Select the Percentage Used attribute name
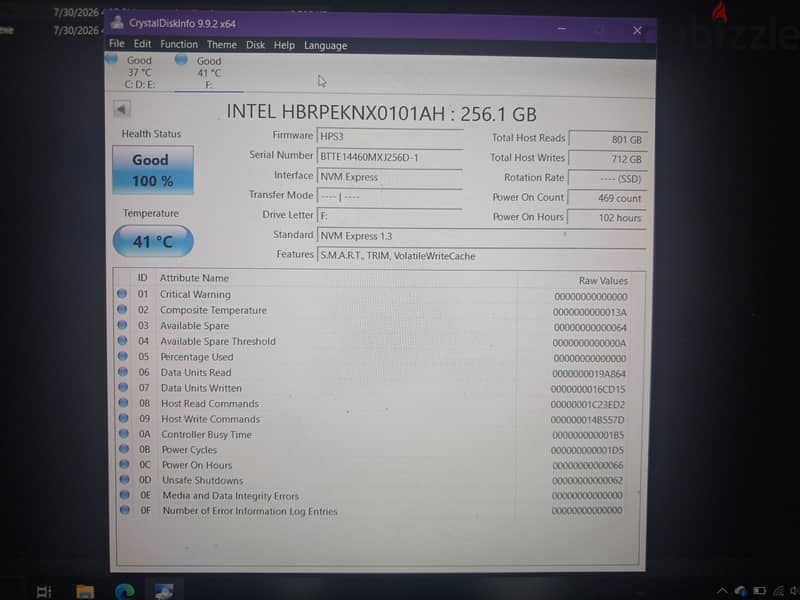 click(196, 357)
